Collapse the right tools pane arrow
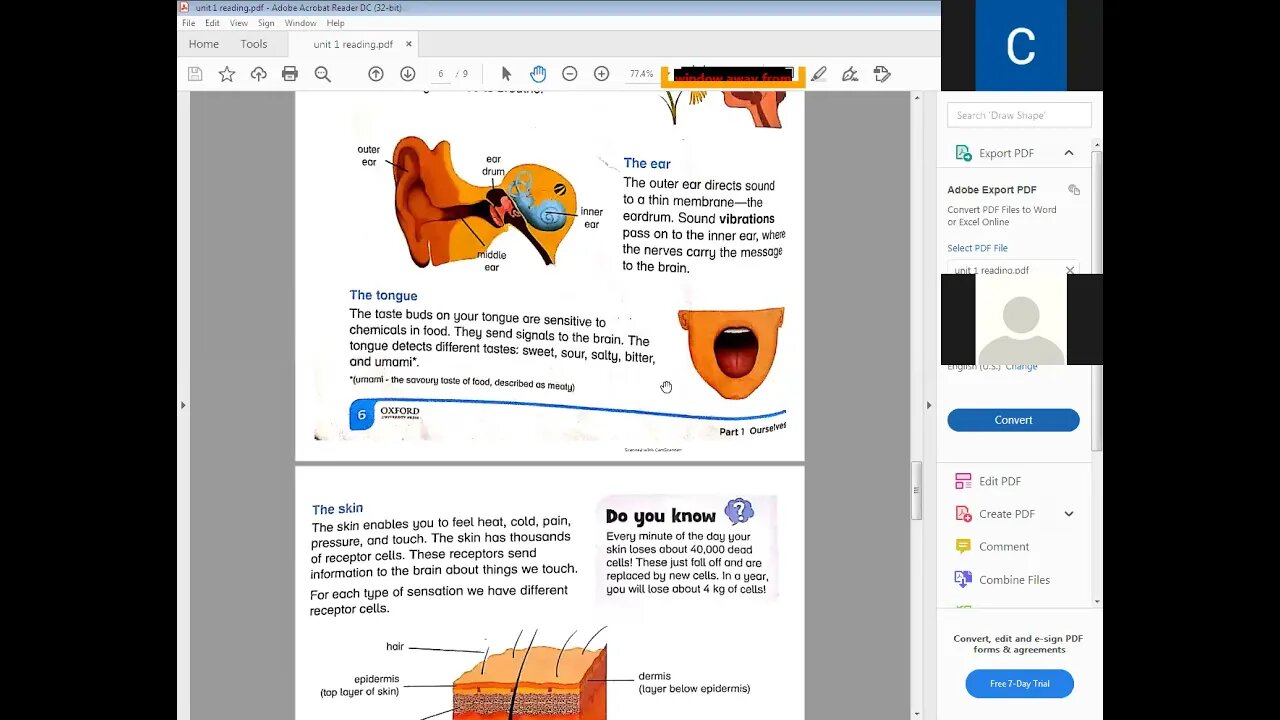 (x=928, y=405)
